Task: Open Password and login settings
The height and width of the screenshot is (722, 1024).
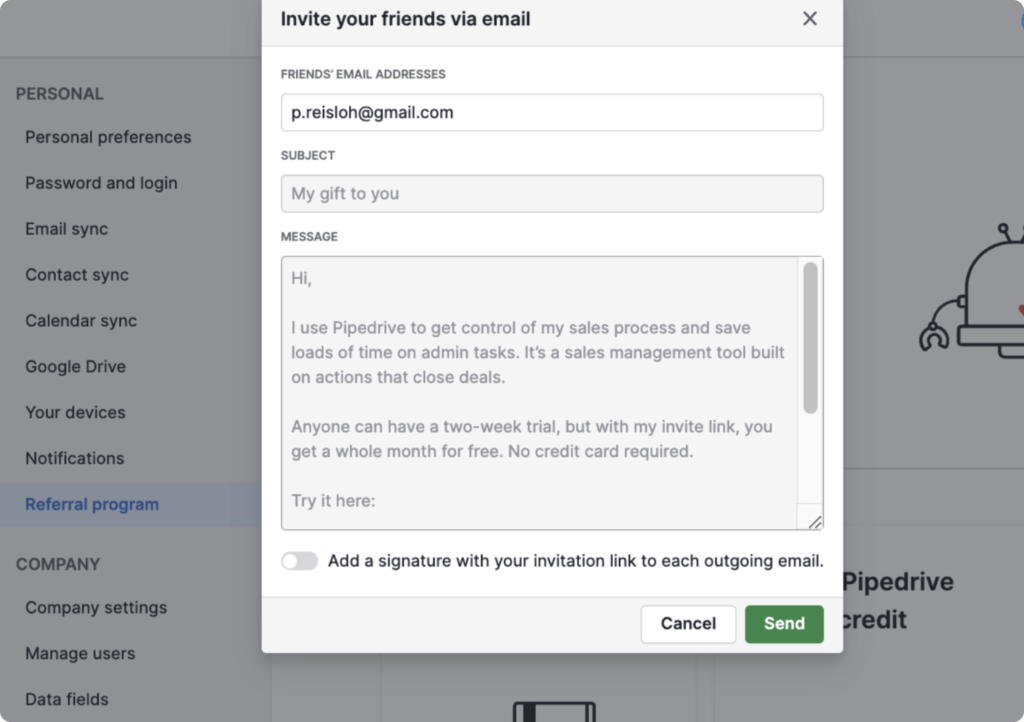Action: tap(101, 183)
